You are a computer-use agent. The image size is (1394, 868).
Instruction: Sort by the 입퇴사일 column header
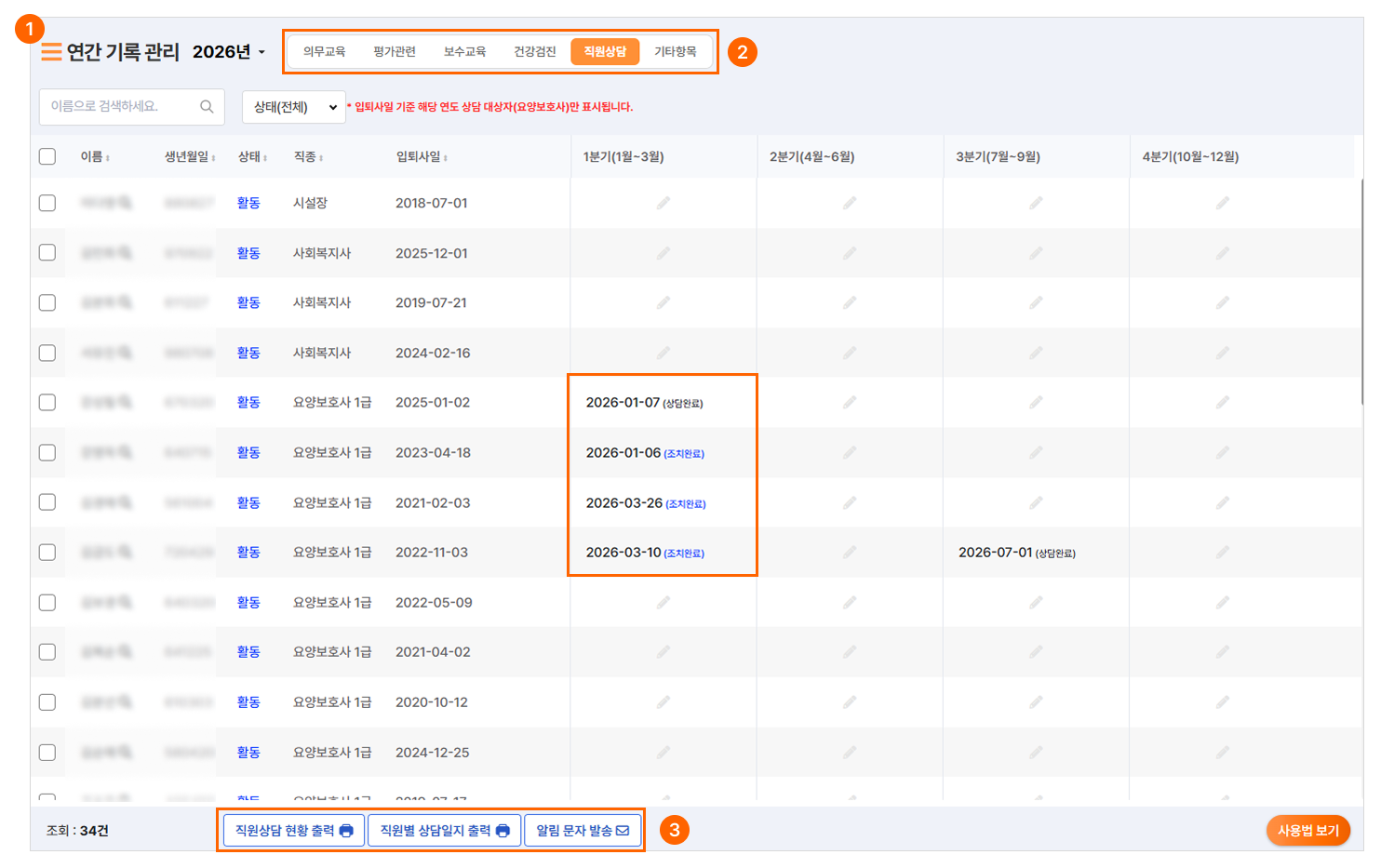pos(422,156)
